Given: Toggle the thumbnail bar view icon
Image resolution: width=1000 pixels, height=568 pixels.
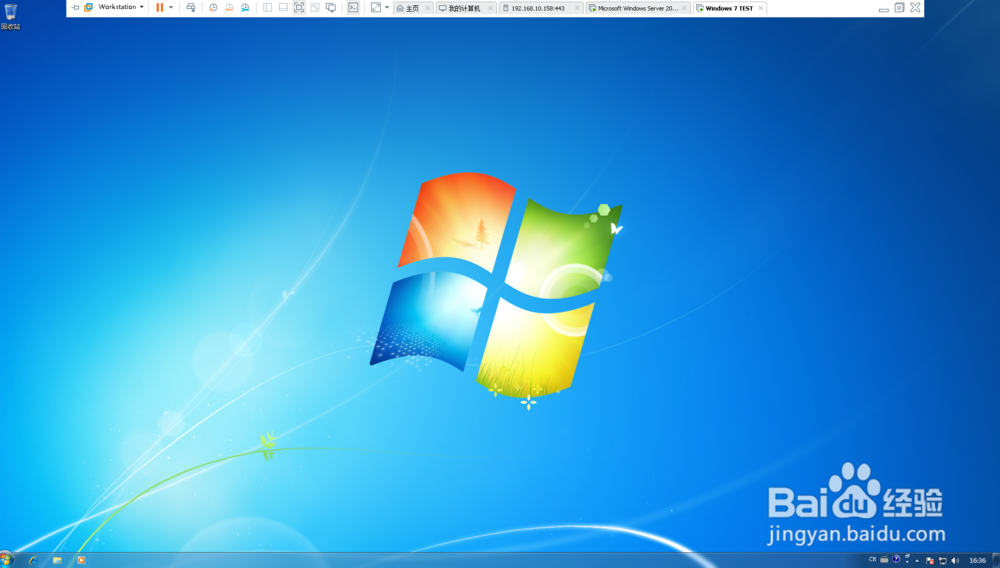Looking at the screenshot, I should tap(283, 8).
